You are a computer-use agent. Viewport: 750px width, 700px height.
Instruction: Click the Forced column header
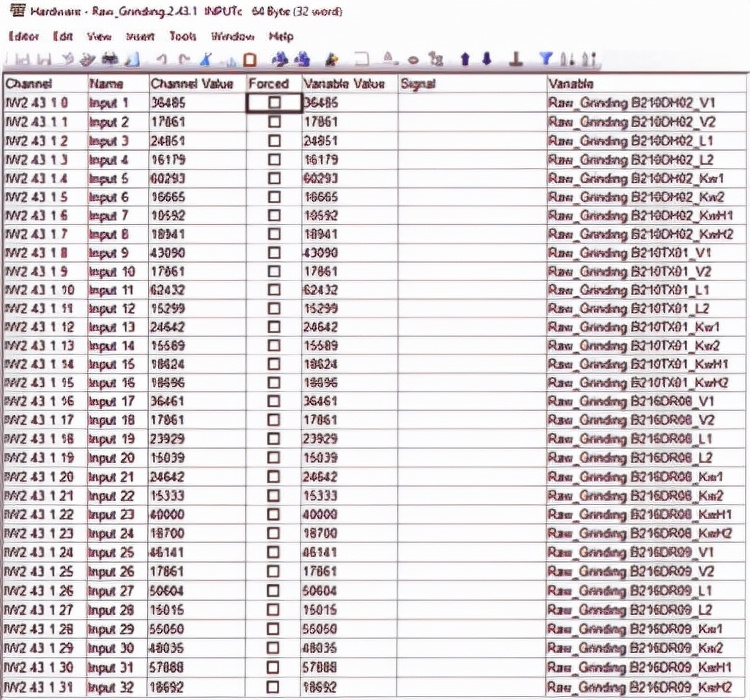(x=274, y=84)
